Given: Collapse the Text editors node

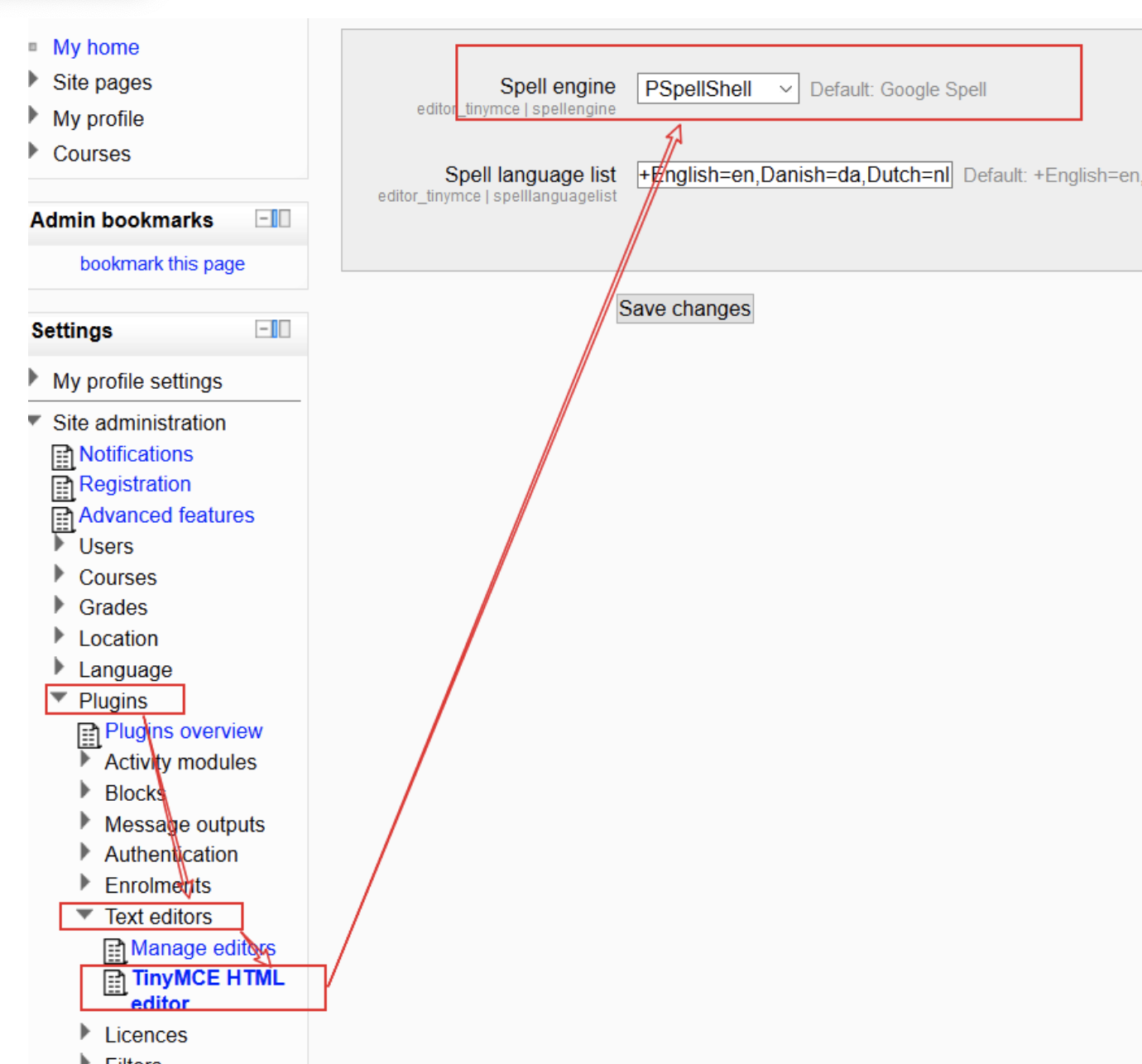Looking at the screenshot, I should pyautogui.click(x=84, y=915).
